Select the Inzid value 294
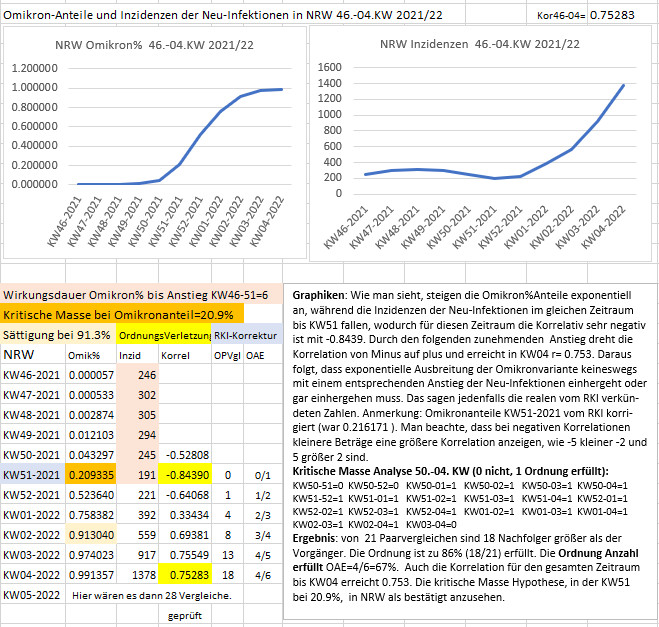Image resolution: width=659 pixels, height=627 pixels. pos(137,435)
